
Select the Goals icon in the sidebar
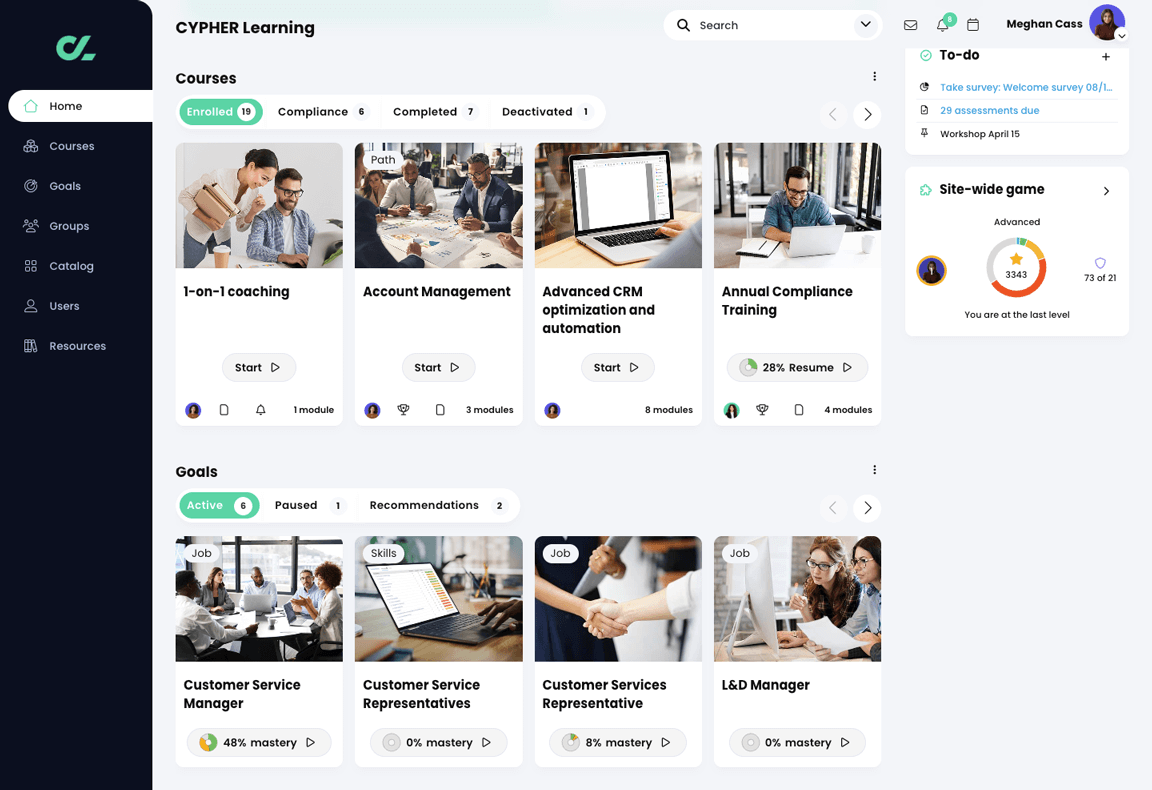pos(32,186)
